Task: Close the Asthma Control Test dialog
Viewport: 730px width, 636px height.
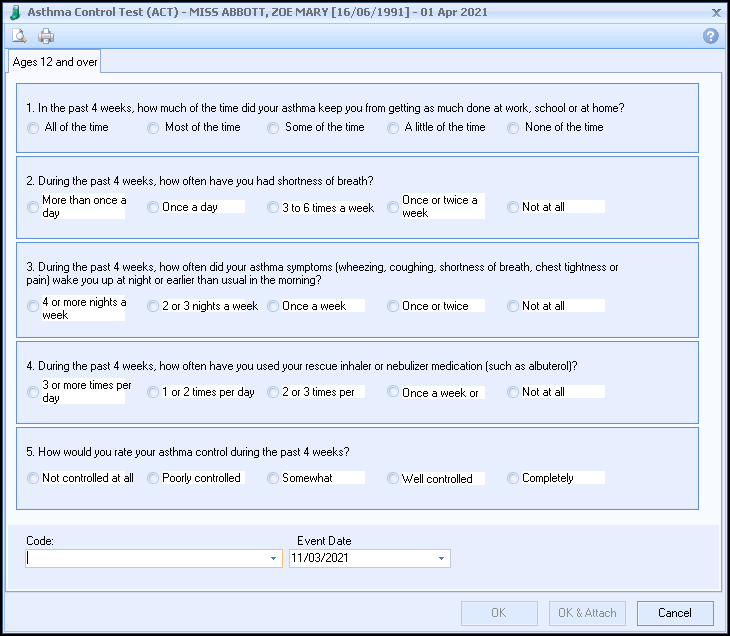Action: (x=716, y=13)
